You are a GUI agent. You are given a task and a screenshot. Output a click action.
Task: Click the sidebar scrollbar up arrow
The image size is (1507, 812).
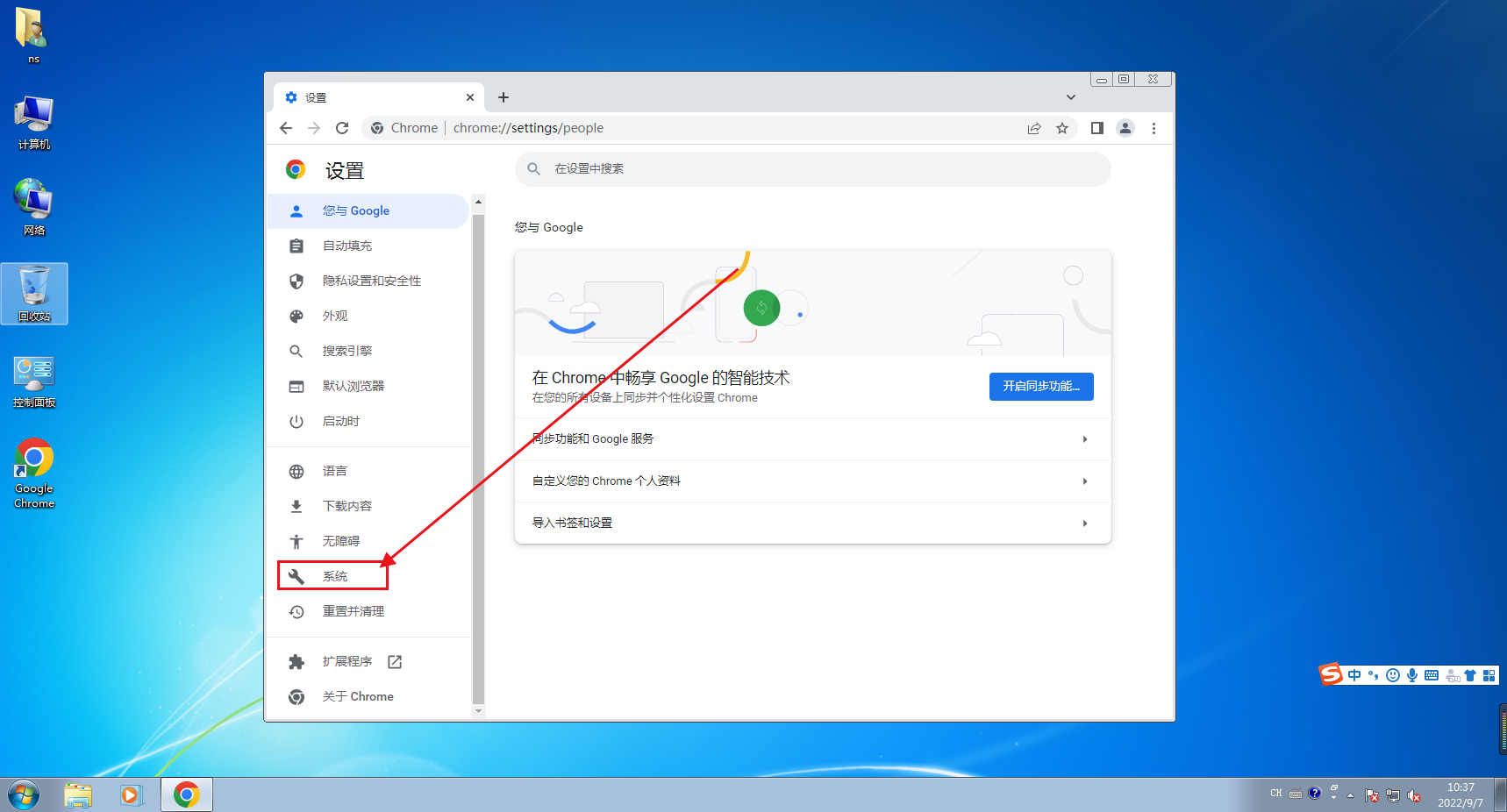click(x=478, y=202)
